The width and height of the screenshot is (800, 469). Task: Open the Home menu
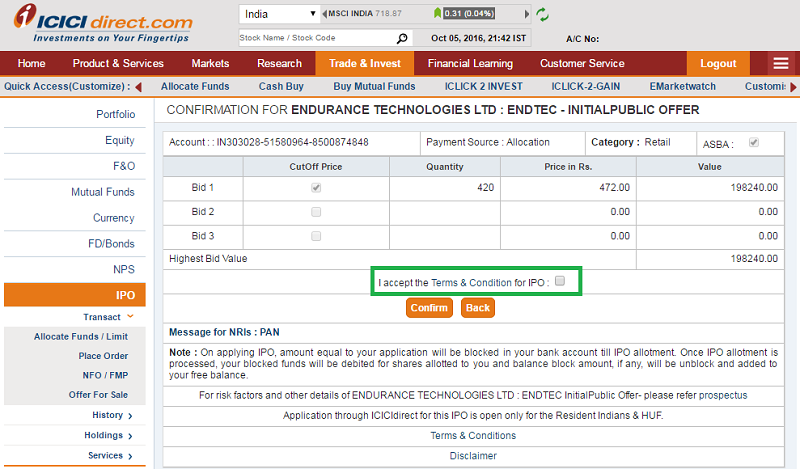pos(32,63)
